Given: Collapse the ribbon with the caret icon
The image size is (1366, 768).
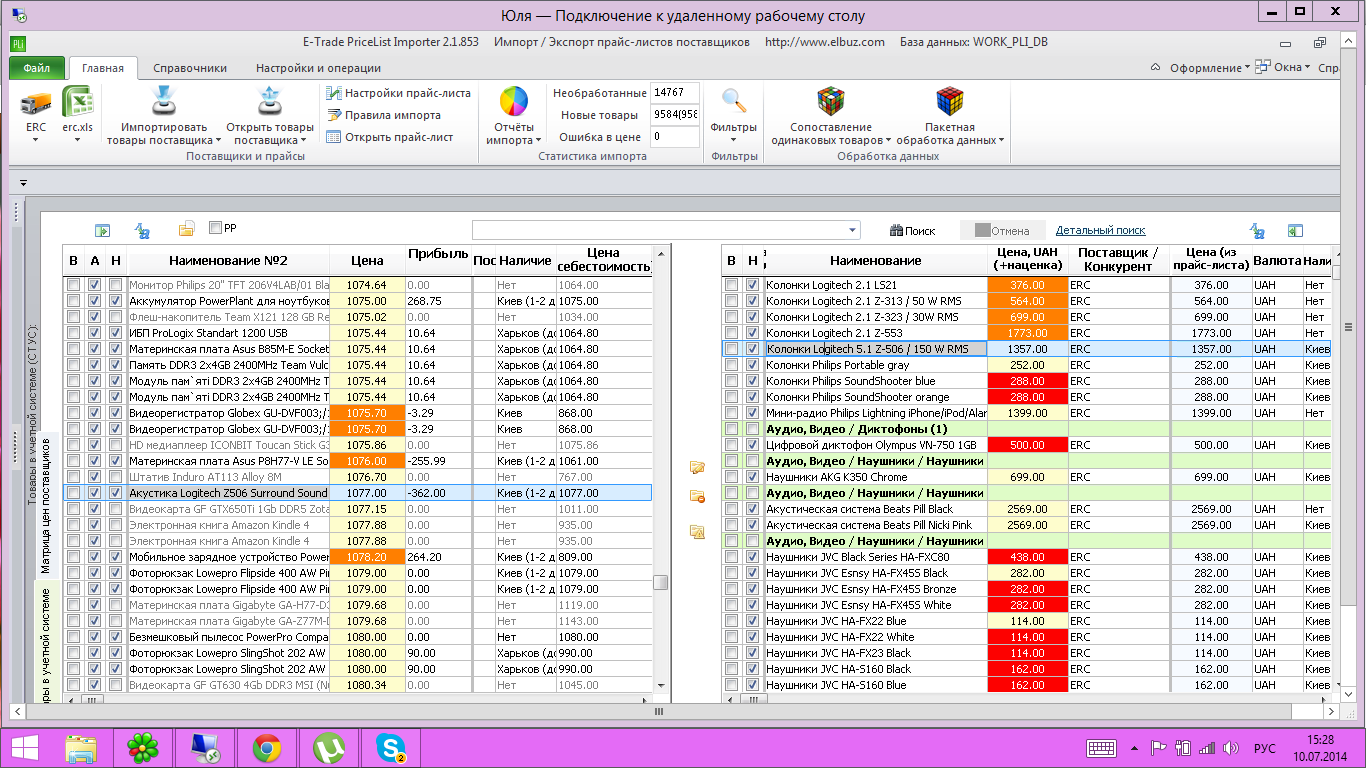Looking at the screenshot, I should [1156, 68].
